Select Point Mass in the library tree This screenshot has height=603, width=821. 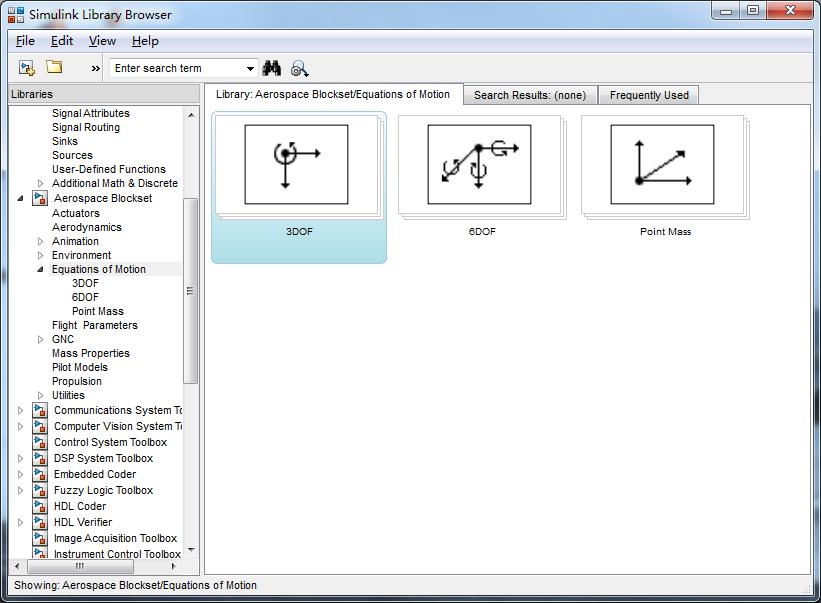tap(98, 311)
